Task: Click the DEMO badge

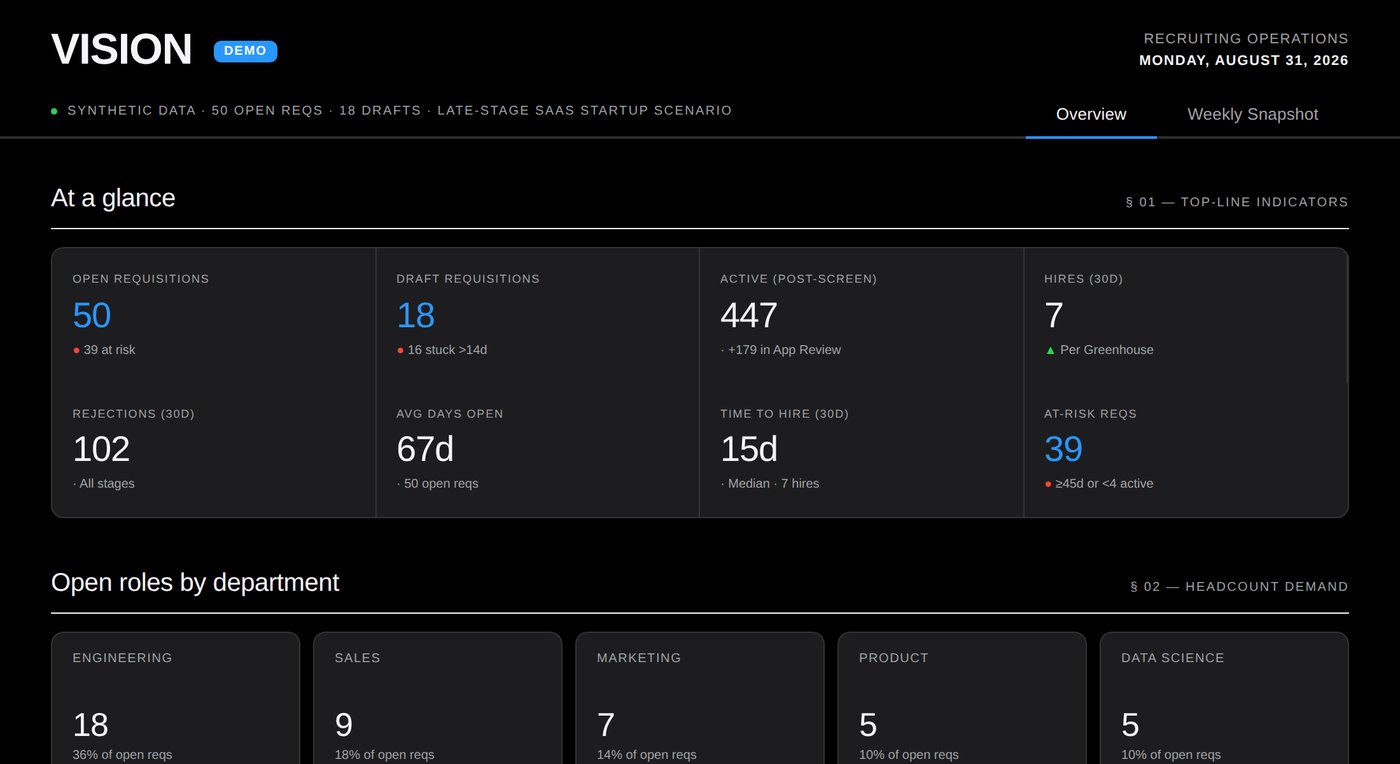Action: [245, 51]
